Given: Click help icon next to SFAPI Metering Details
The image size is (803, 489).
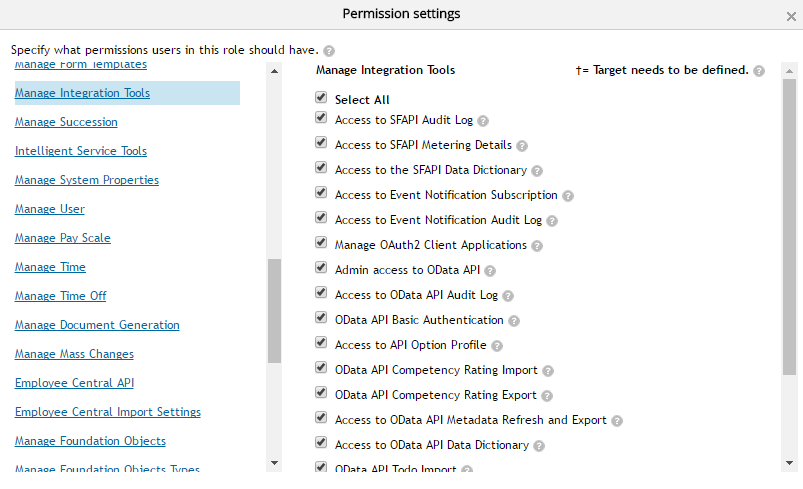Looking at the screenshot, I should point(521,146).
